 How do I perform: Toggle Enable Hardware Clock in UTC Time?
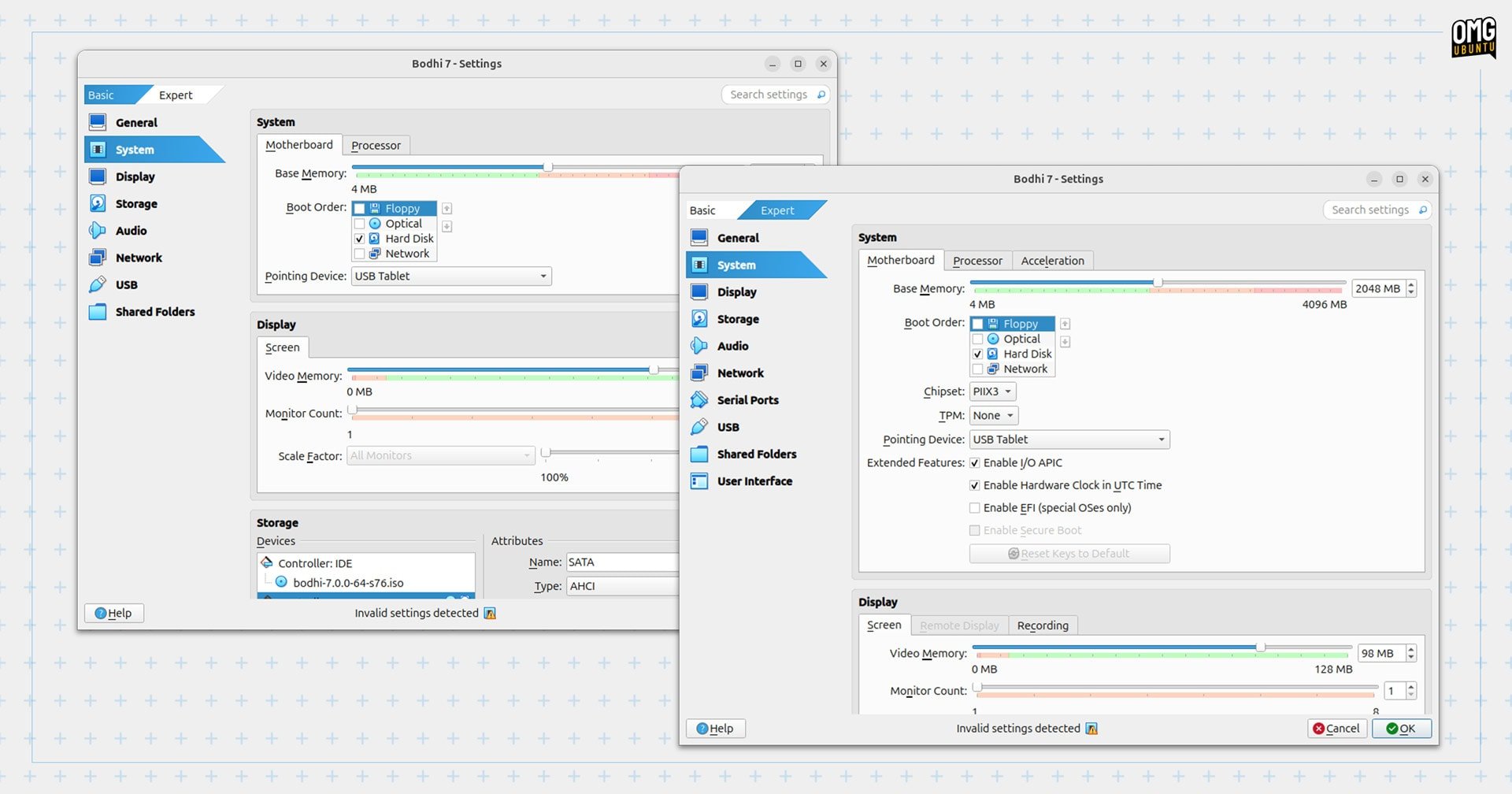point(975,486)
